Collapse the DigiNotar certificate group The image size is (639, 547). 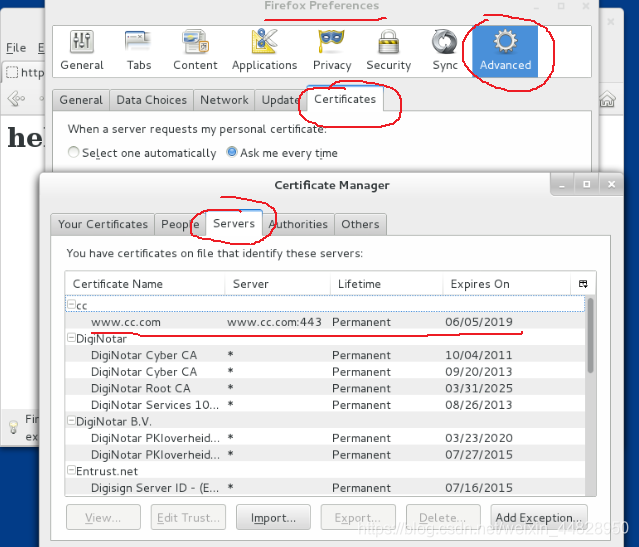[71, 337]
